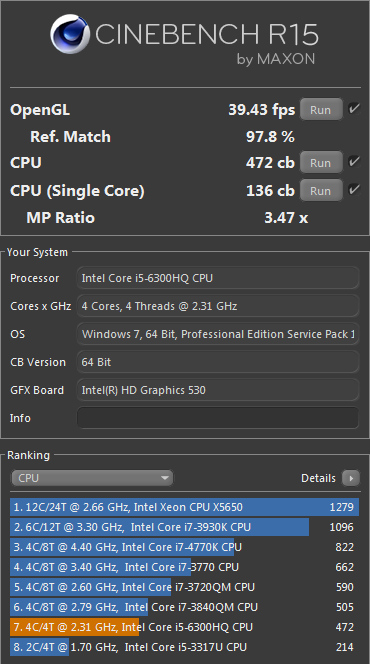Click the Details label in Ranking
The image size is (370, 664).
click(x=318, y=479)
